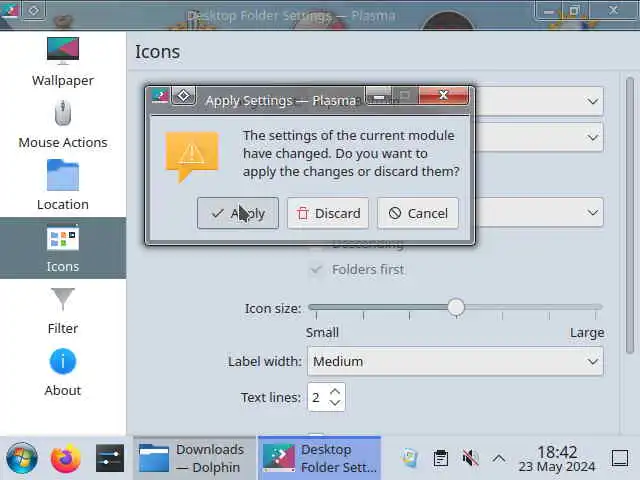
Task: Discard the changed settings
Action: pyautogui.click(x=328, y=213)
